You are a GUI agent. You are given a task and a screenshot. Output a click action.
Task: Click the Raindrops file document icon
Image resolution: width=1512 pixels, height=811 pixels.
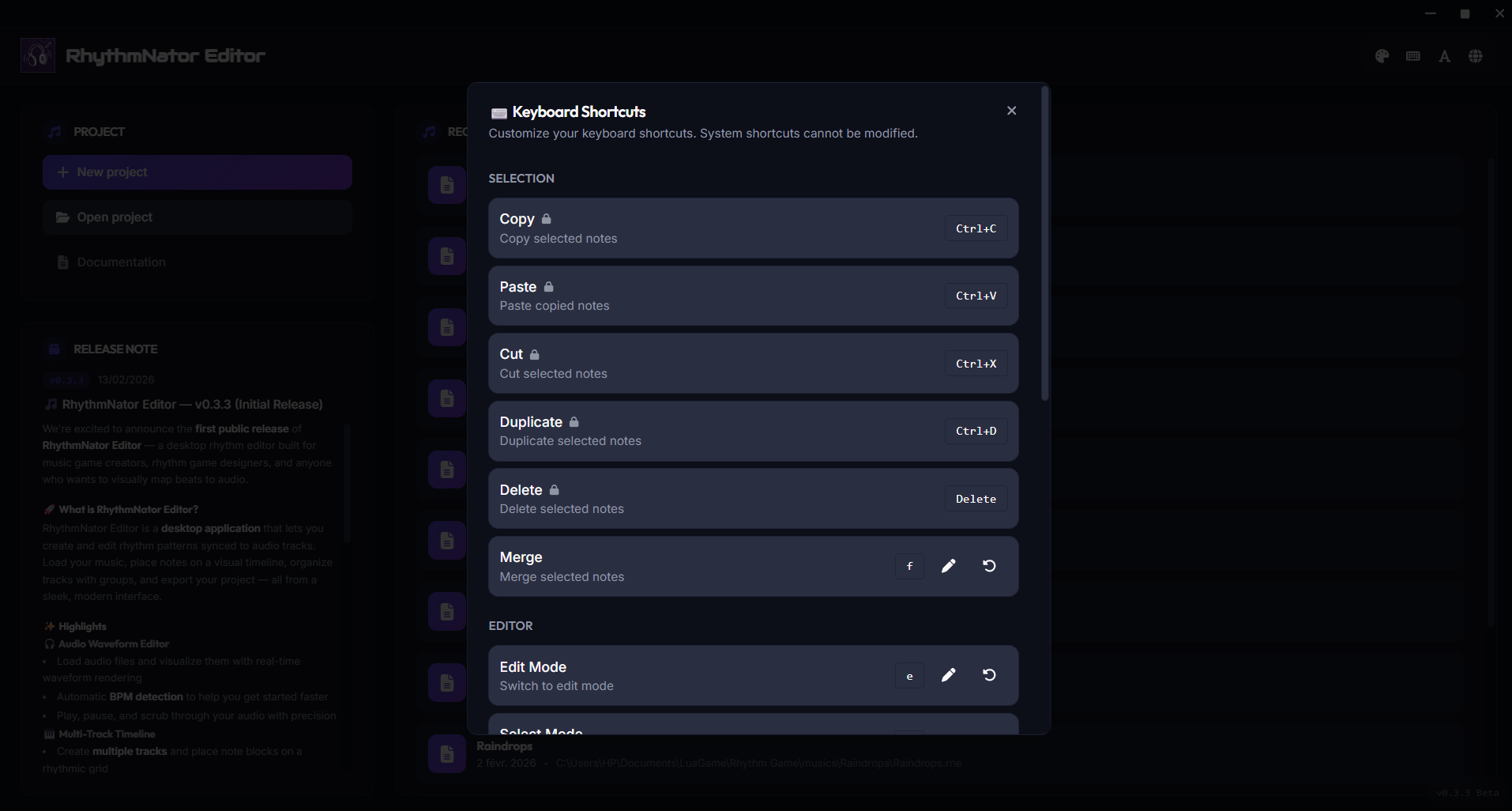tap(446, 753)
